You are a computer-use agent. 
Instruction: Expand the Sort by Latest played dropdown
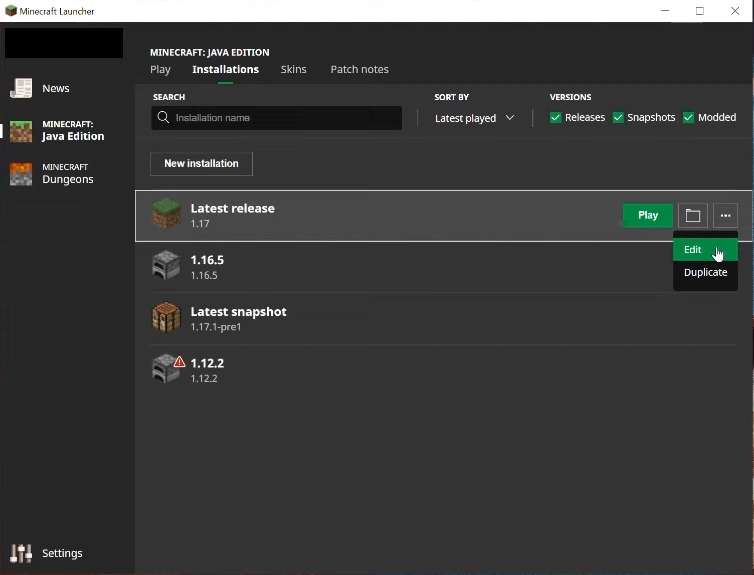pos(474,118)
